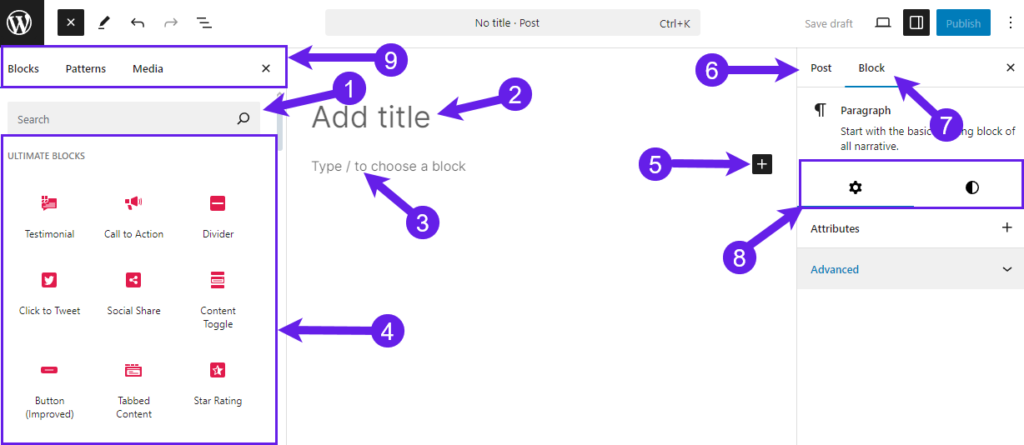
Task: Toggle the settings sidebar panel icon
Action: [916, 23]
